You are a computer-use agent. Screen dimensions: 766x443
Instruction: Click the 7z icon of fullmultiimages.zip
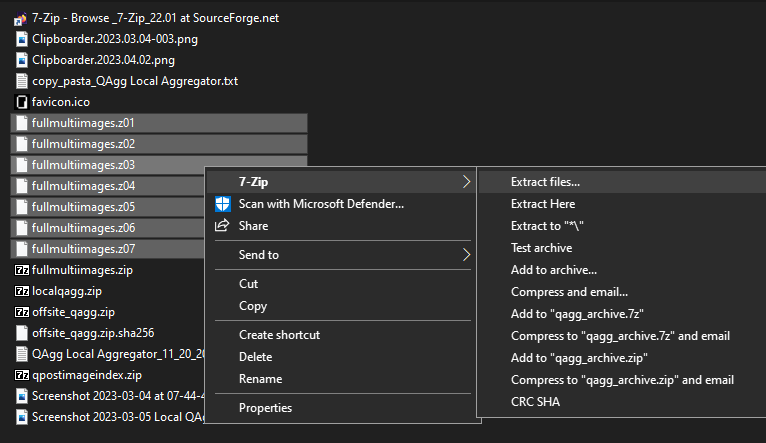pyautogui.click(x=21, y=270)
